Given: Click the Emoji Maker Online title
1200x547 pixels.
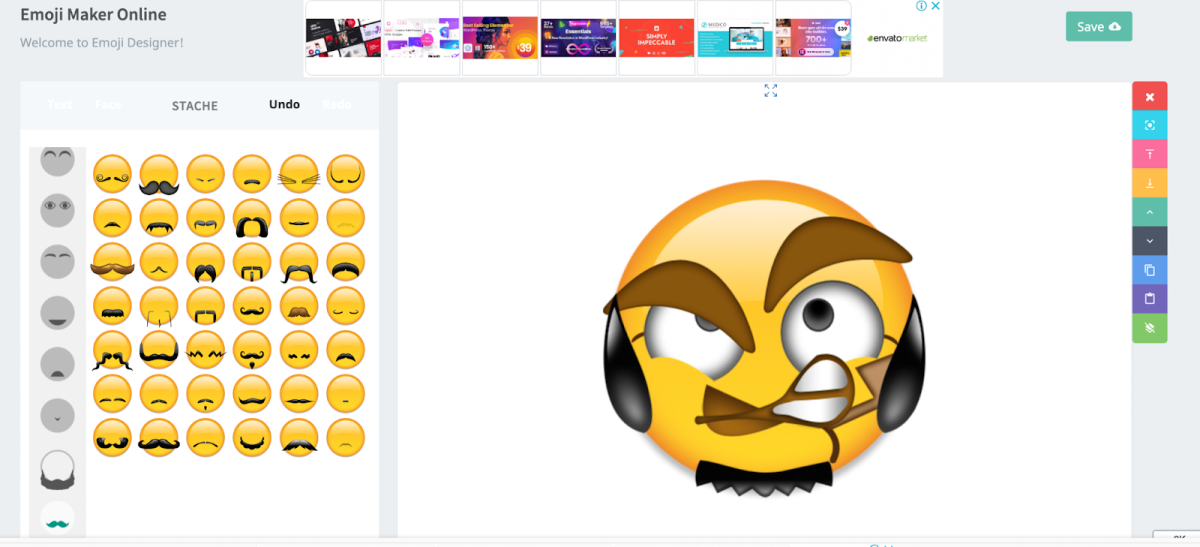Looking at the screenshot, I should click(x=93, y=15).
